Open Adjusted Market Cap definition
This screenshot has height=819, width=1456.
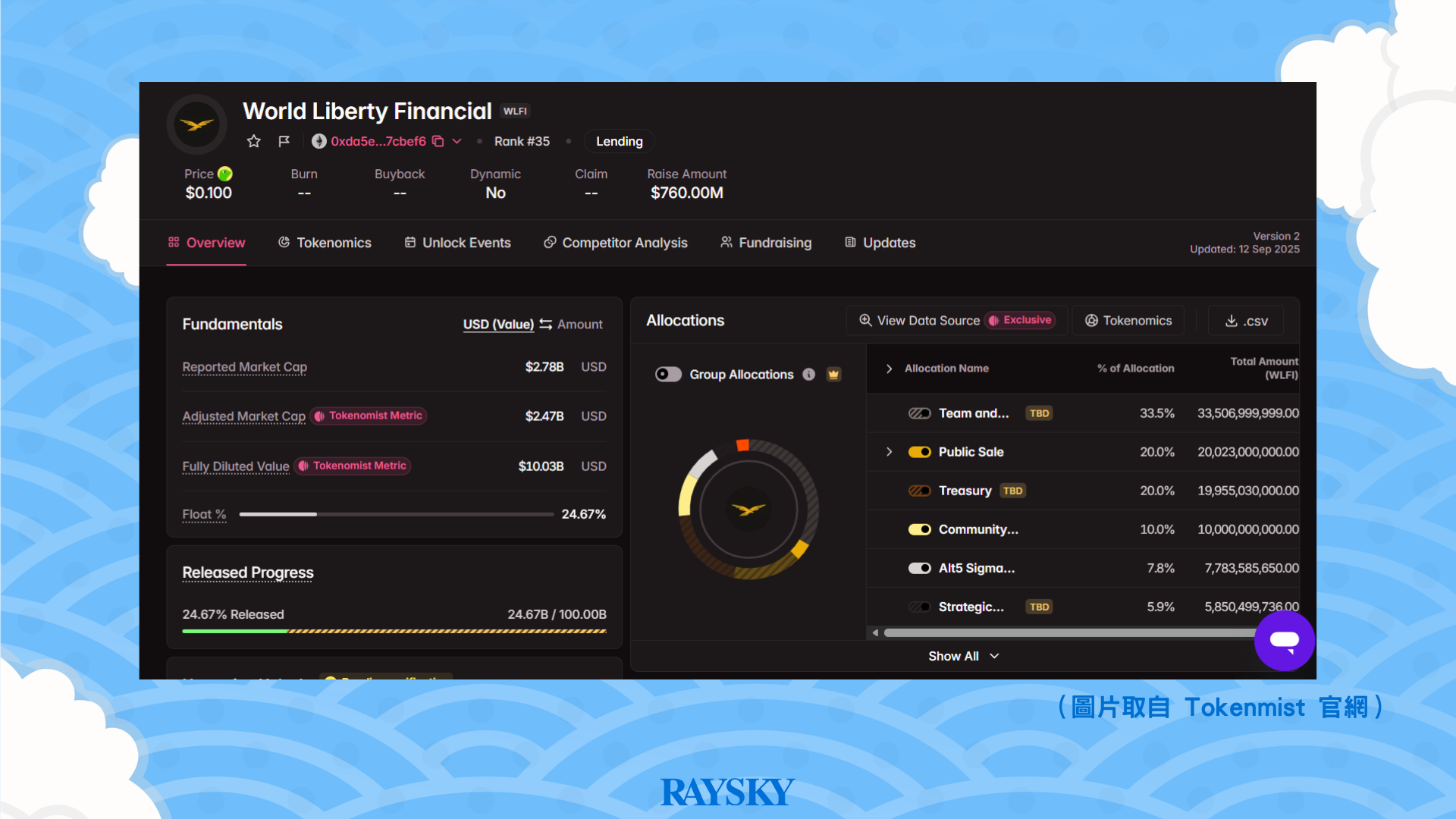click(x=243, y=416)
